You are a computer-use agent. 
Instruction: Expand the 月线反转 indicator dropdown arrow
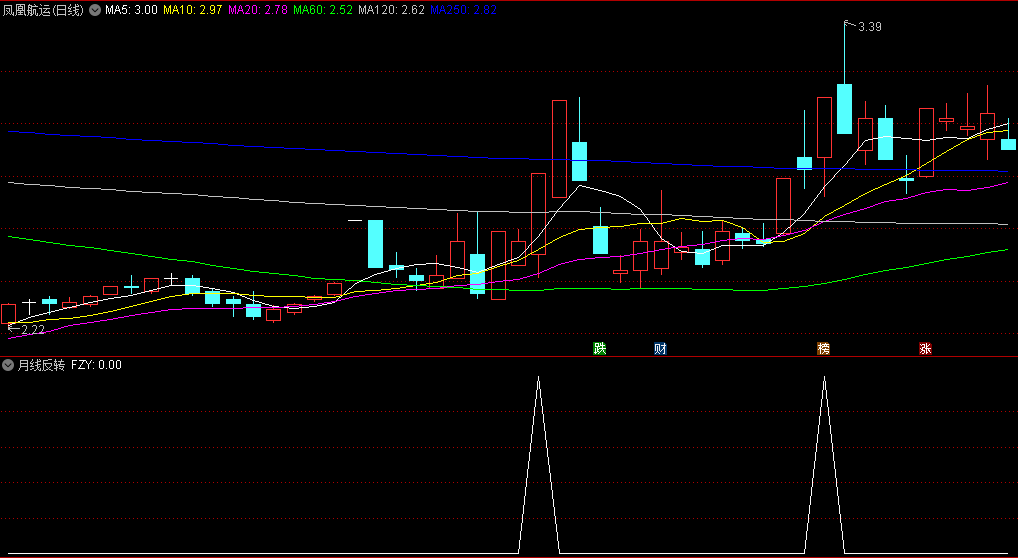[x=8, y=365]
